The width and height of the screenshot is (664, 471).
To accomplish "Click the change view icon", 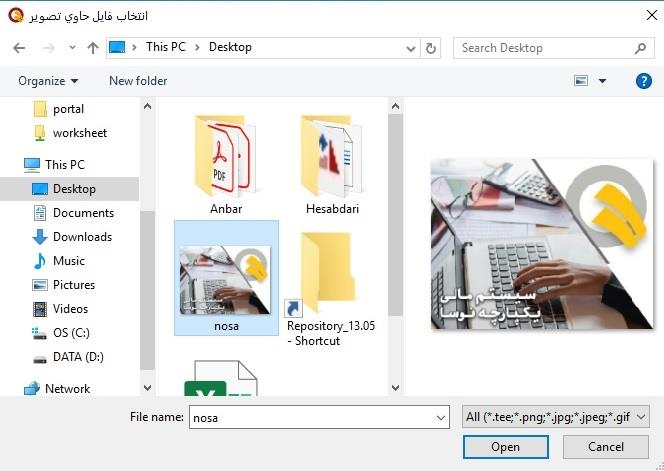I will click(x=581, y=81).
